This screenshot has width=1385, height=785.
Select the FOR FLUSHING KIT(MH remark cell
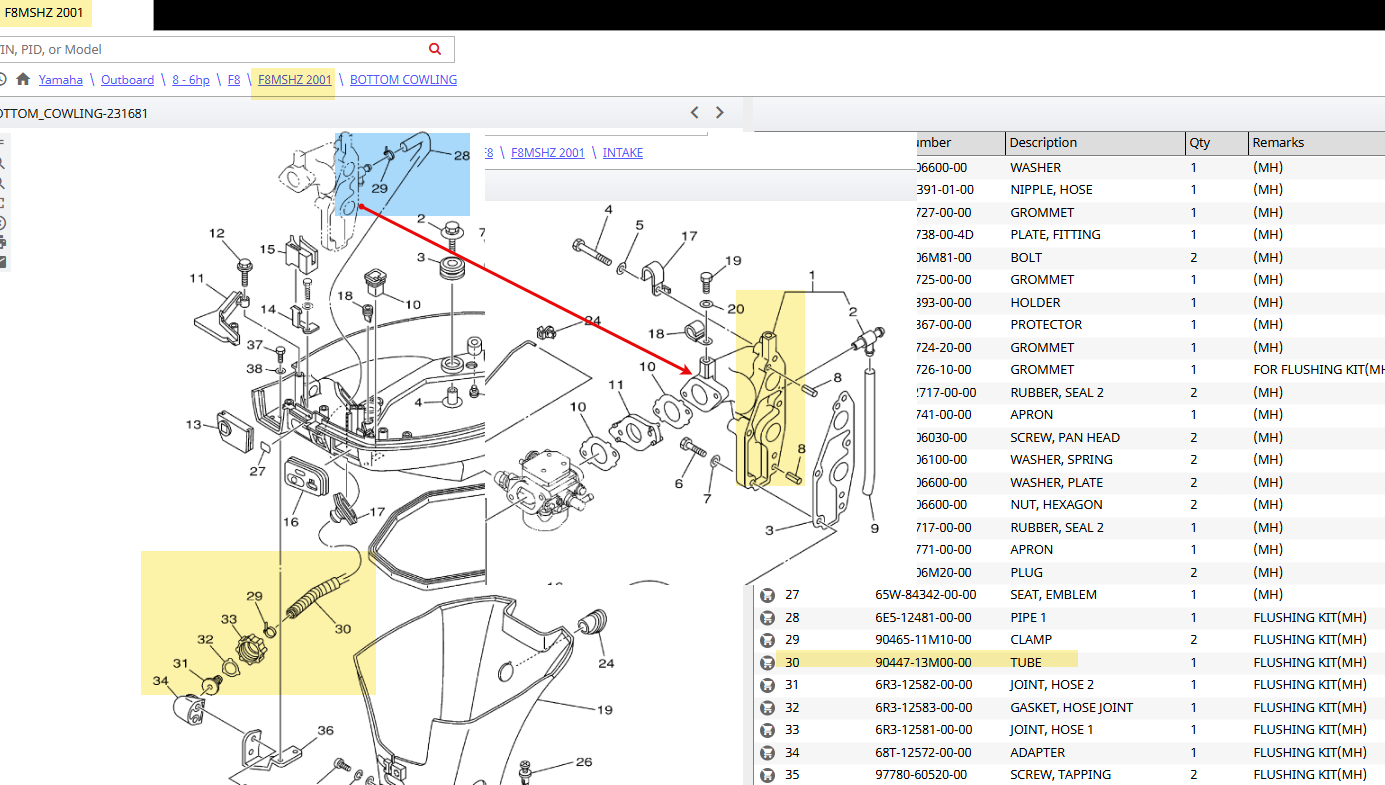point(1318,369)
